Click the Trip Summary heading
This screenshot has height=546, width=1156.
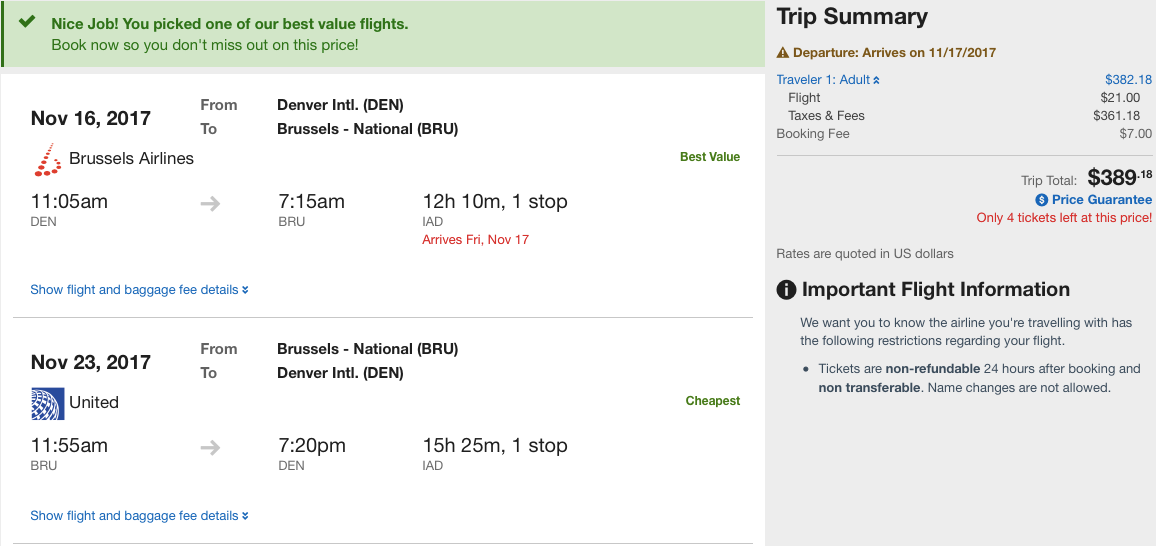[852, 17]
